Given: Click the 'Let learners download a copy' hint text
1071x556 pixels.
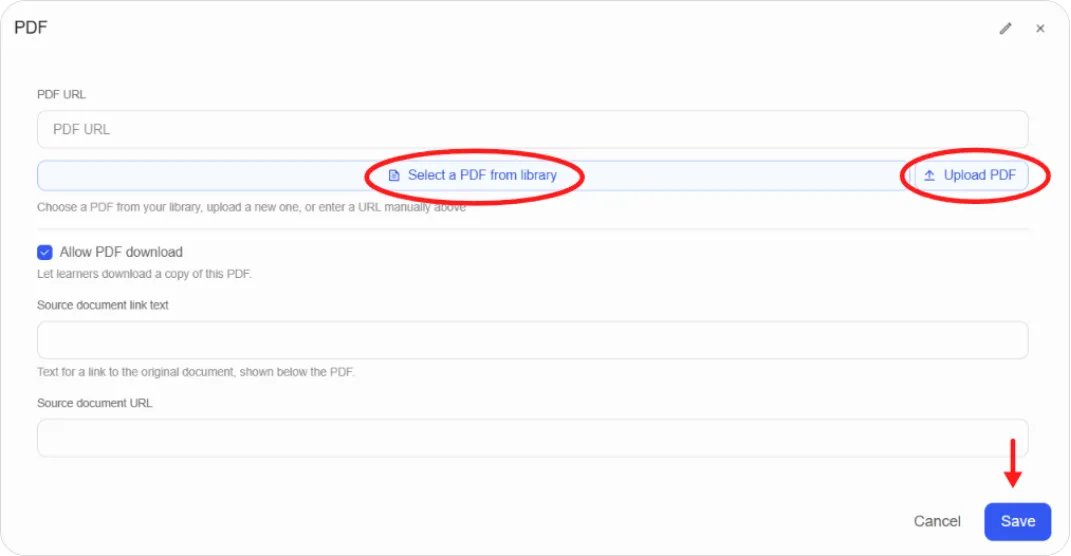Looking at the screenshot, I should 145,274.
